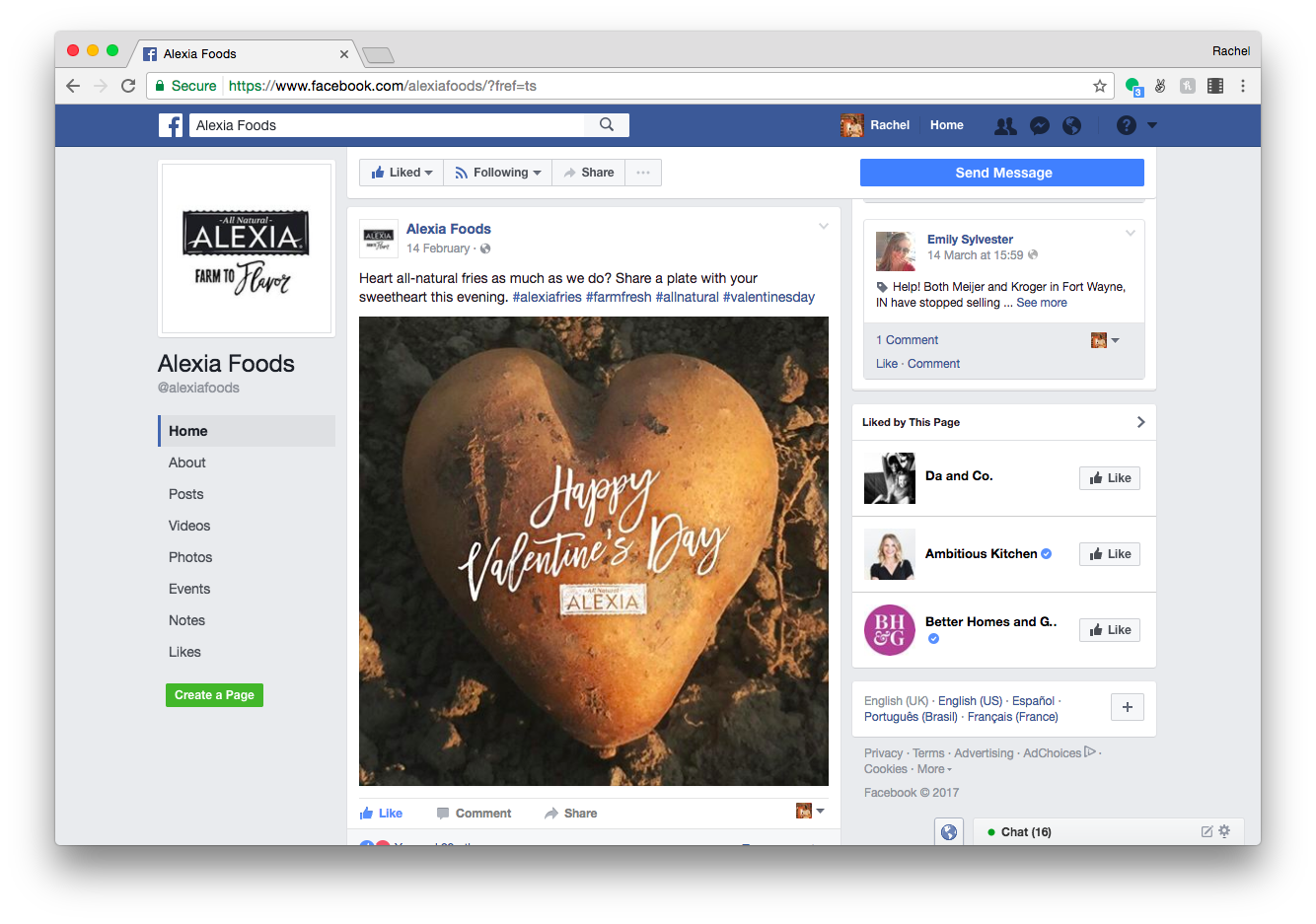Screen dimensions: 1316x924
Task: Click the Alexia Foods profile logo image
Action: tap(247, 249)
